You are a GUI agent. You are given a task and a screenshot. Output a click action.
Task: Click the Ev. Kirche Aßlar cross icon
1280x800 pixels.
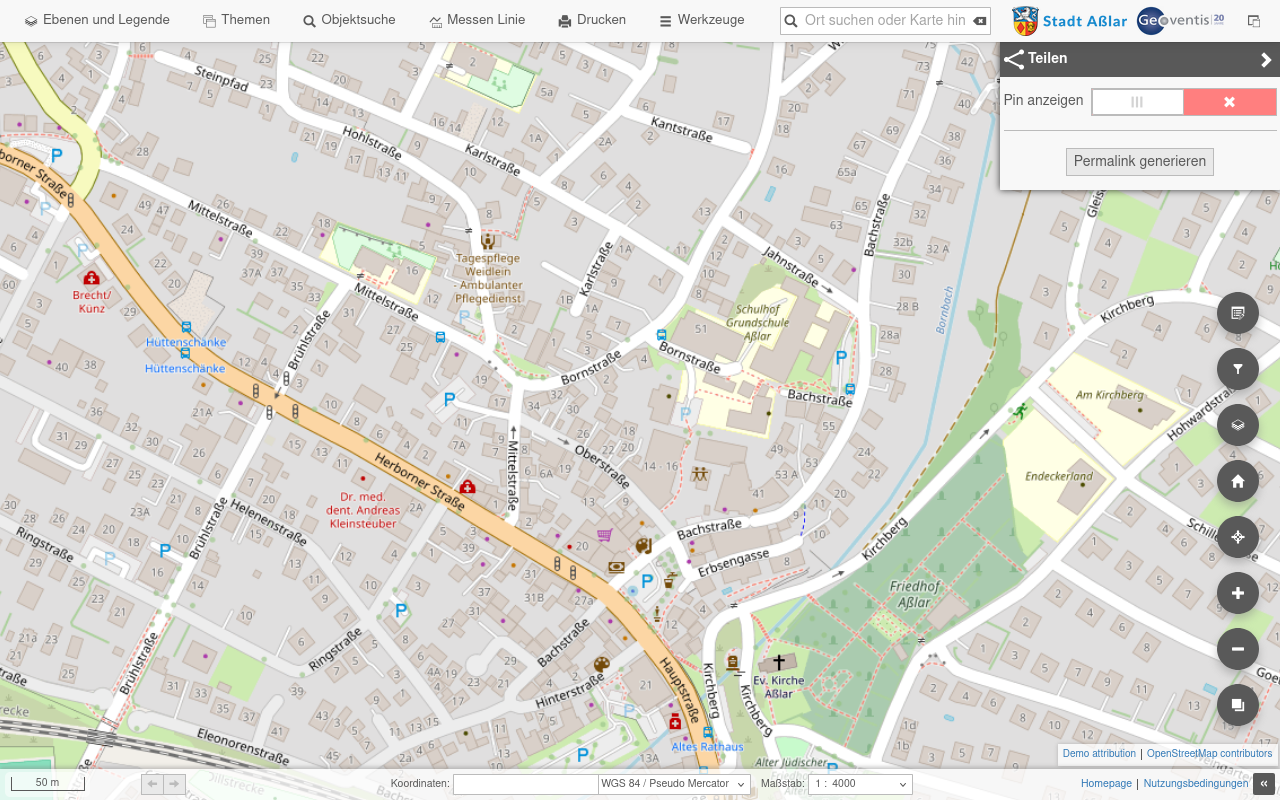[779, 663]
